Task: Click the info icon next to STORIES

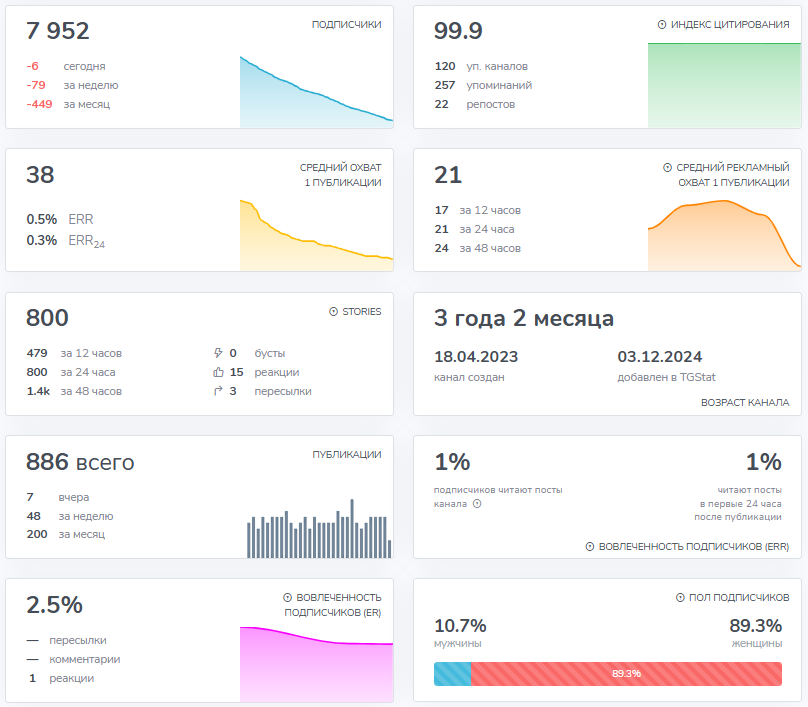Action: coord(333,312)
